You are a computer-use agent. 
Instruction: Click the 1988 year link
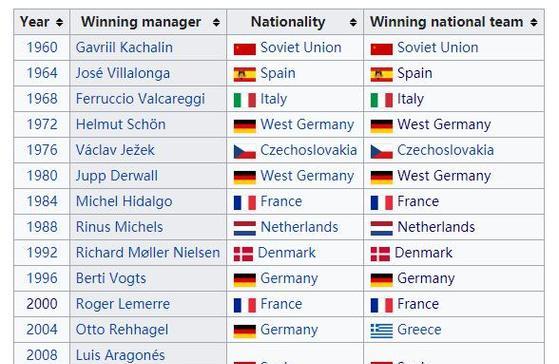point(42,227)
